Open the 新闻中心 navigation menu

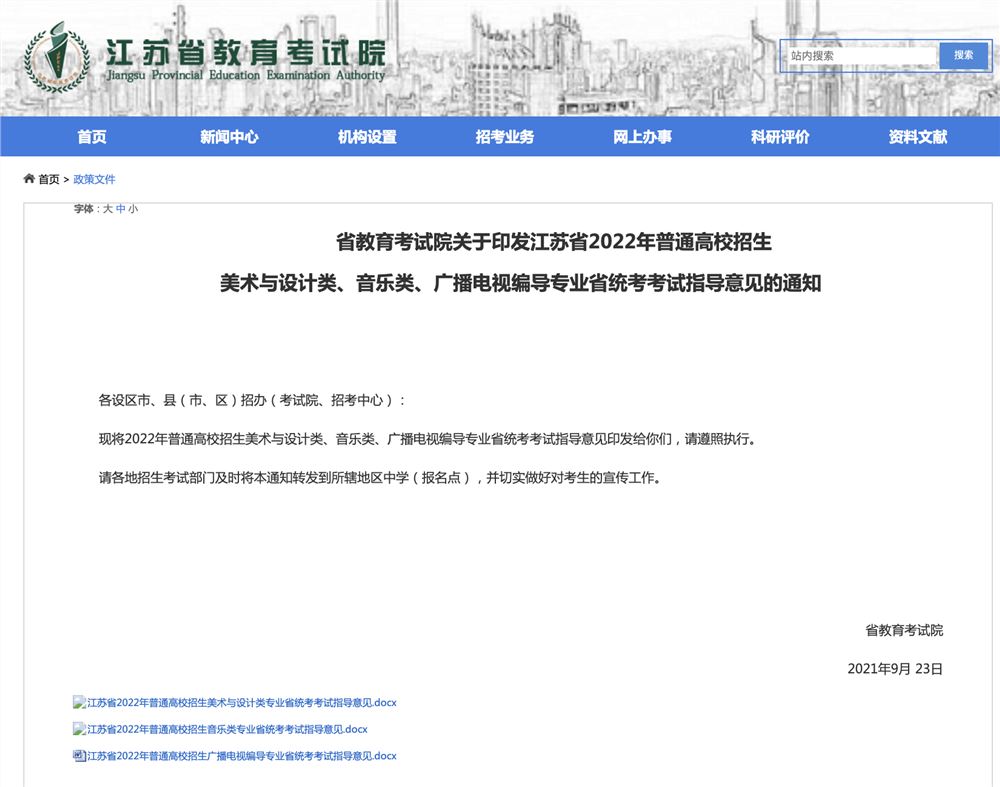230,136
